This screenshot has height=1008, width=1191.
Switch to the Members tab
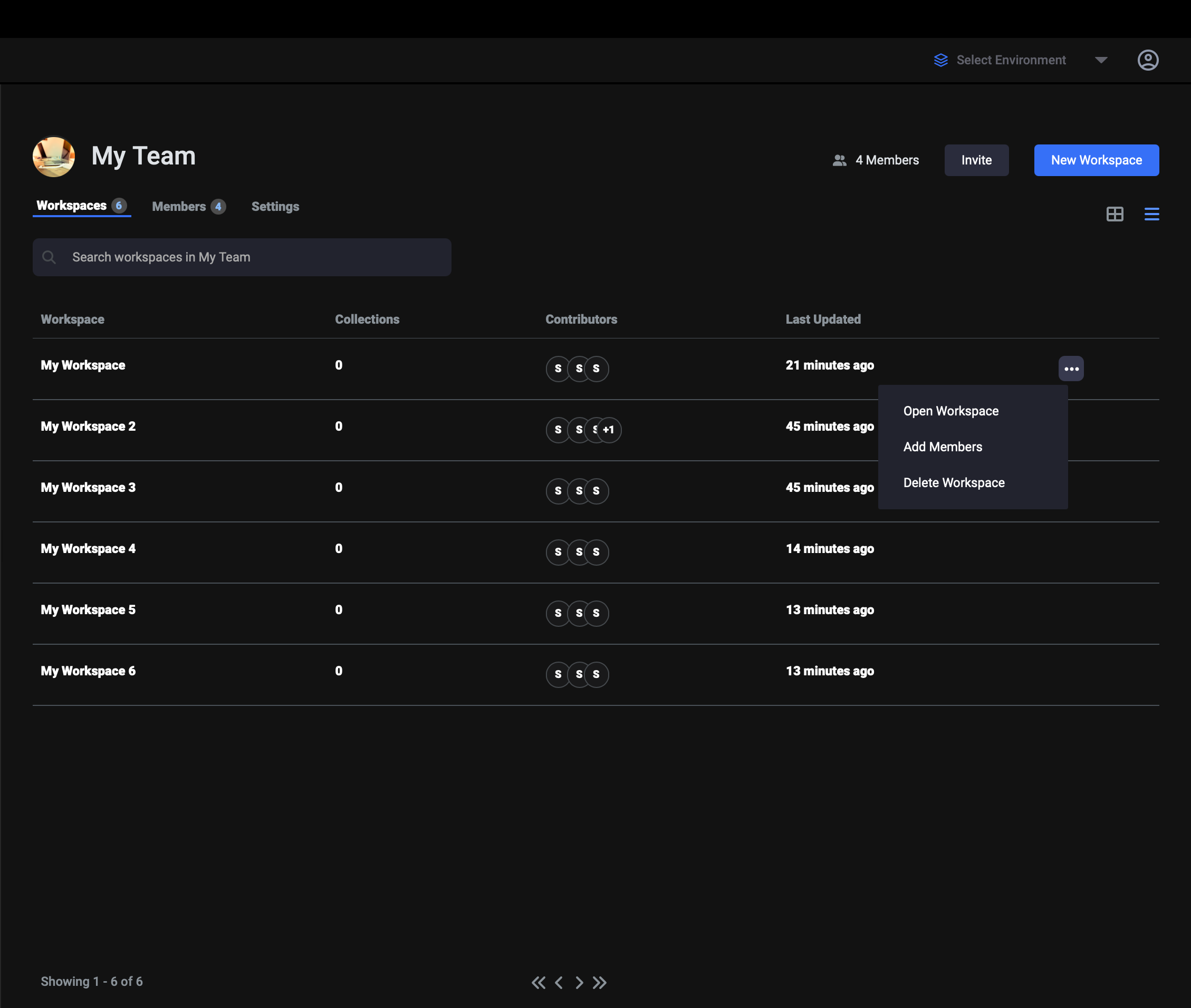click(x=189, y=206)
